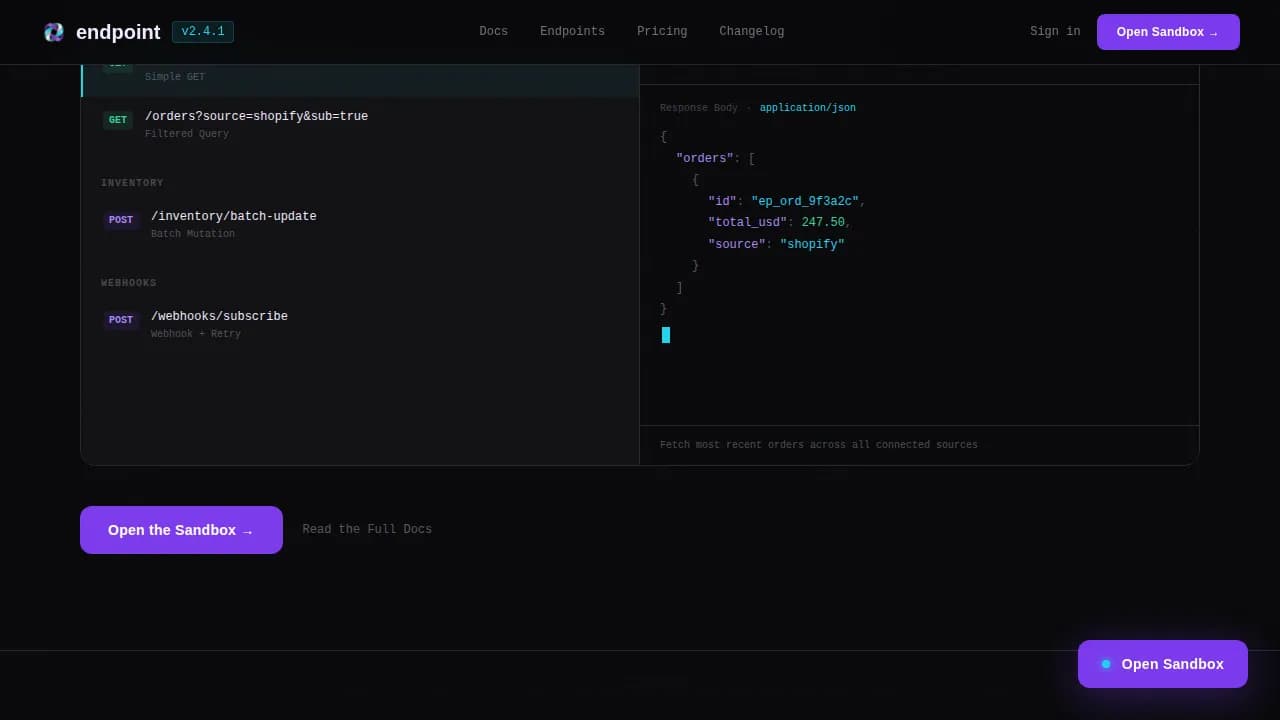
Task: Click the GET badge beside Filtered Query
Action: pyautogui.click(x=118, y=120)
